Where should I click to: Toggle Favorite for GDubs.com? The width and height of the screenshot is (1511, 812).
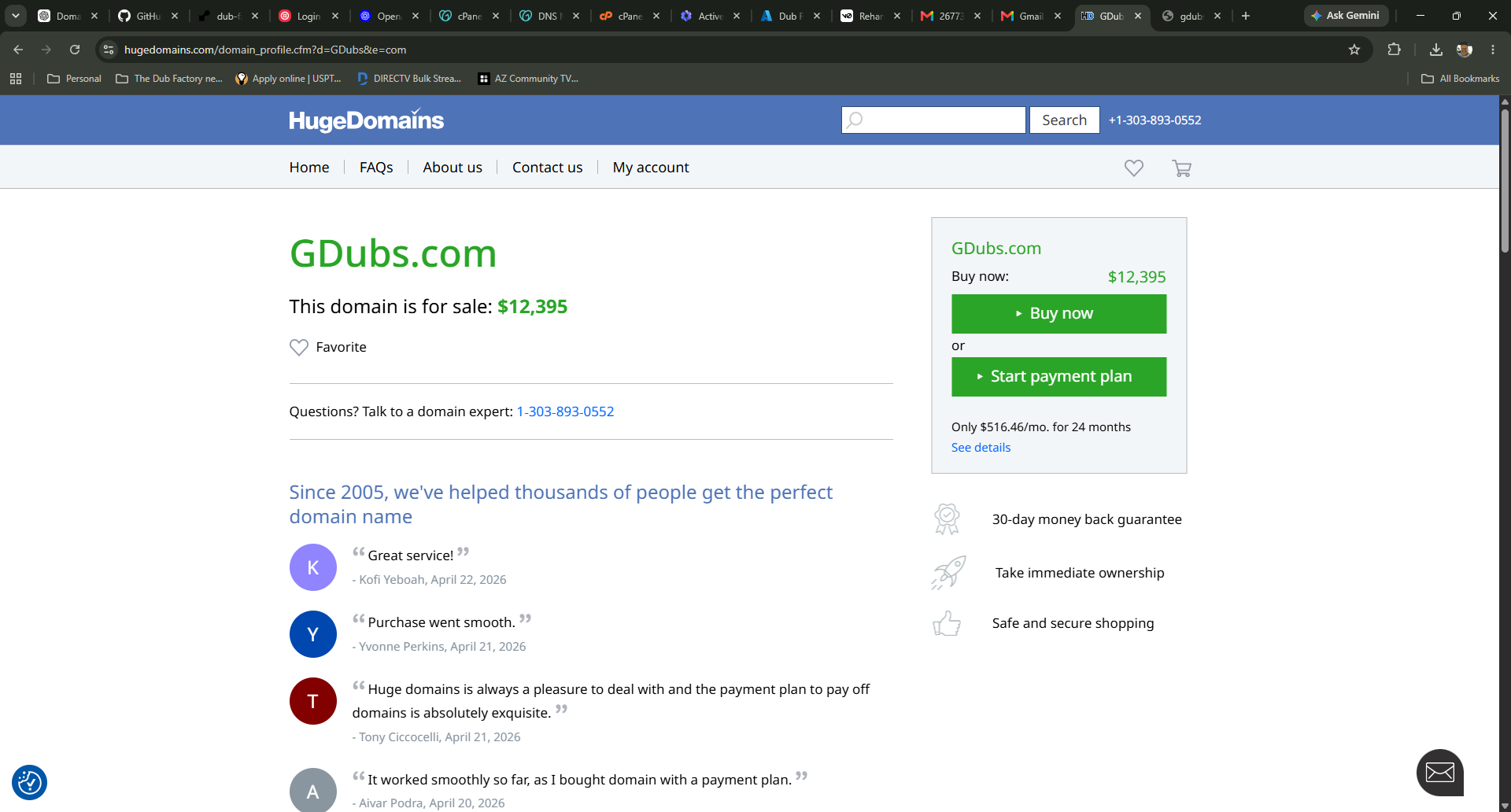coord(328,347)
